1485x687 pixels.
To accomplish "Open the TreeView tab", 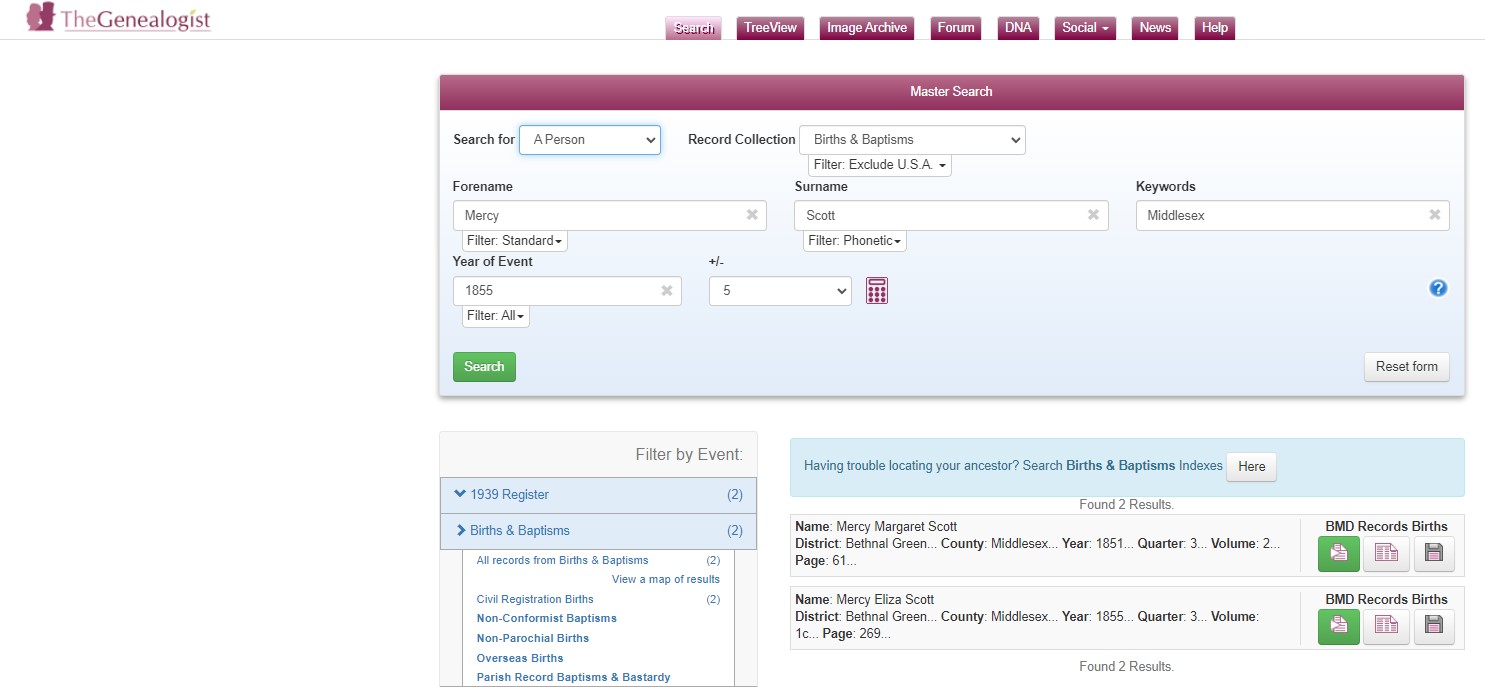I will pyautogui.click(x=770, y=28).
